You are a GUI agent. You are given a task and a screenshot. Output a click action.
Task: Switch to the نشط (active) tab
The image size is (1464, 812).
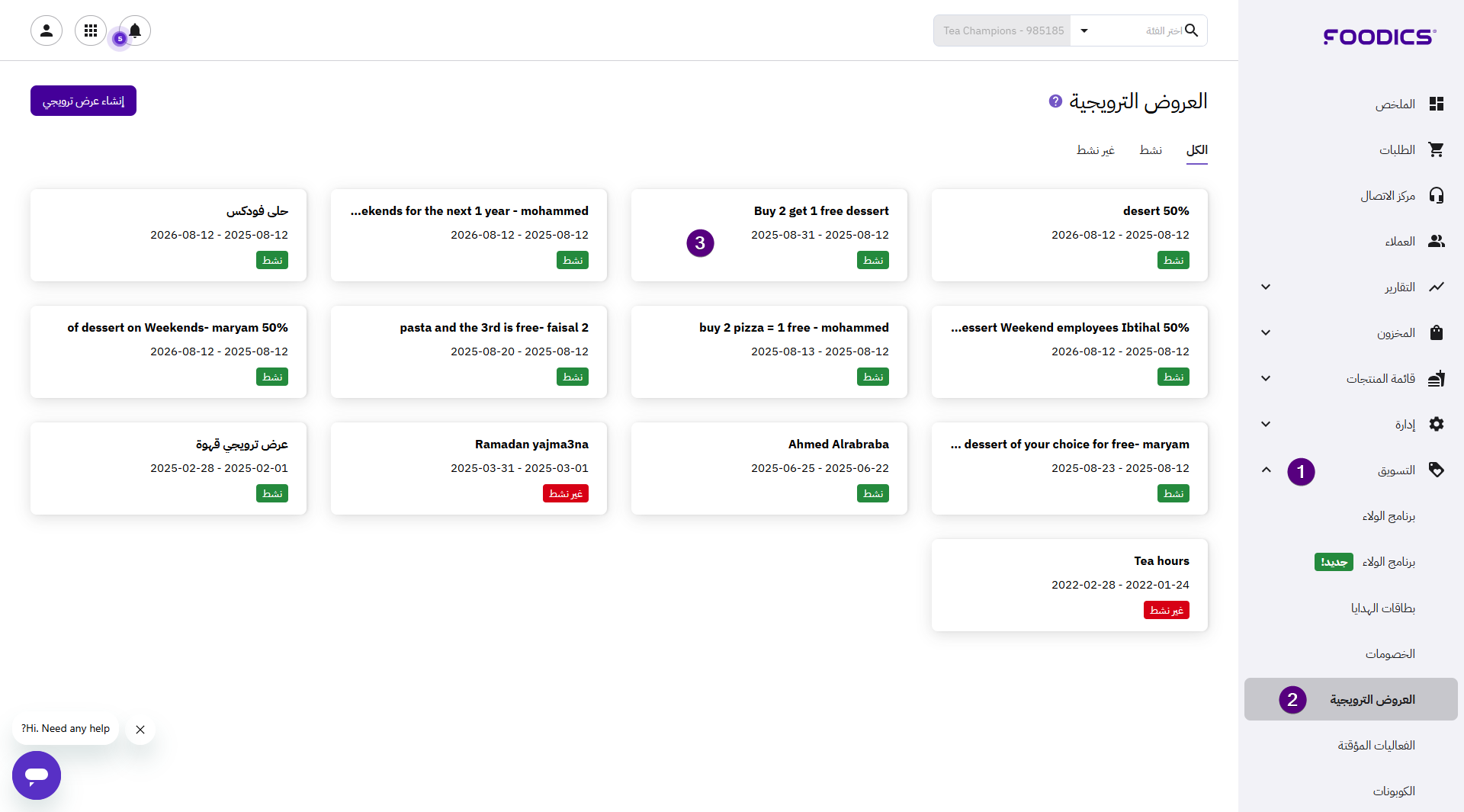point(1151,150)
